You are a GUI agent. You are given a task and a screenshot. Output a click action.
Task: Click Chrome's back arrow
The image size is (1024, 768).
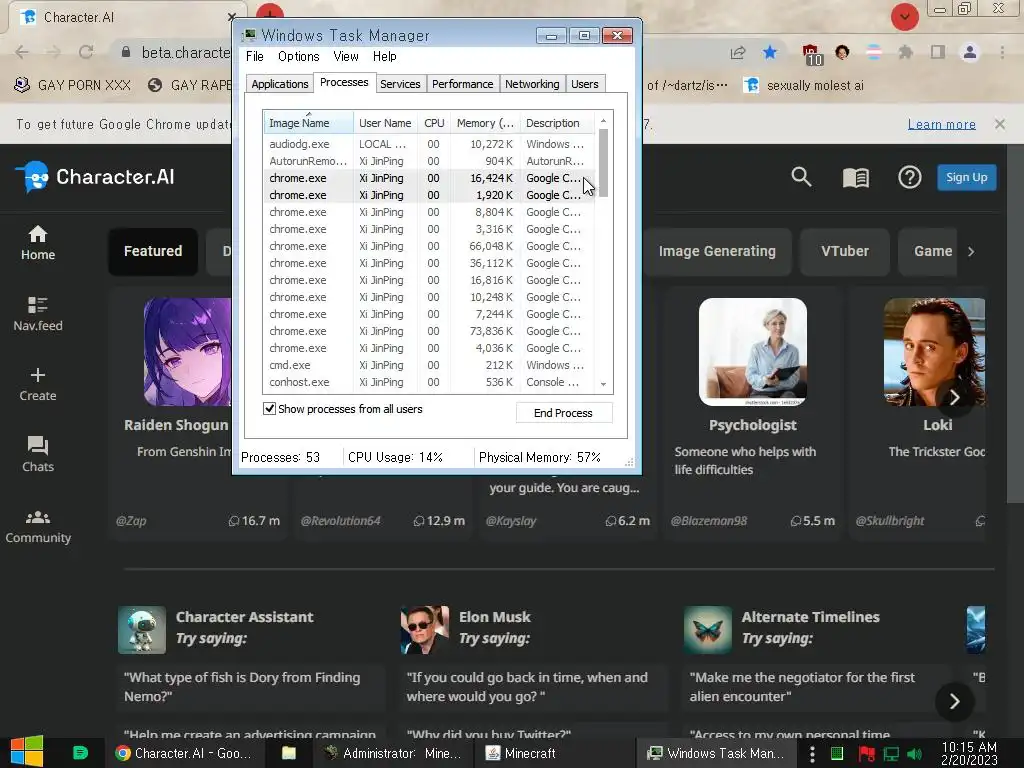coord(22,52)
